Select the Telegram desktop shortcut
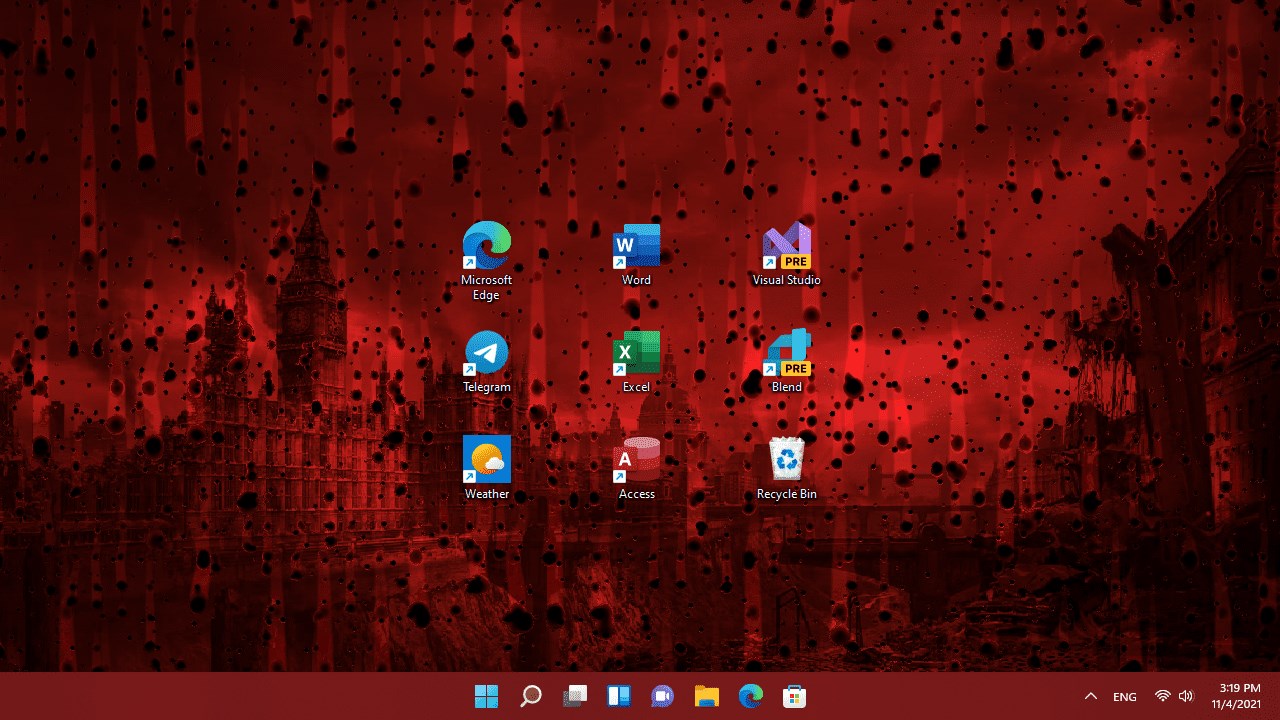 pos(487,361)
